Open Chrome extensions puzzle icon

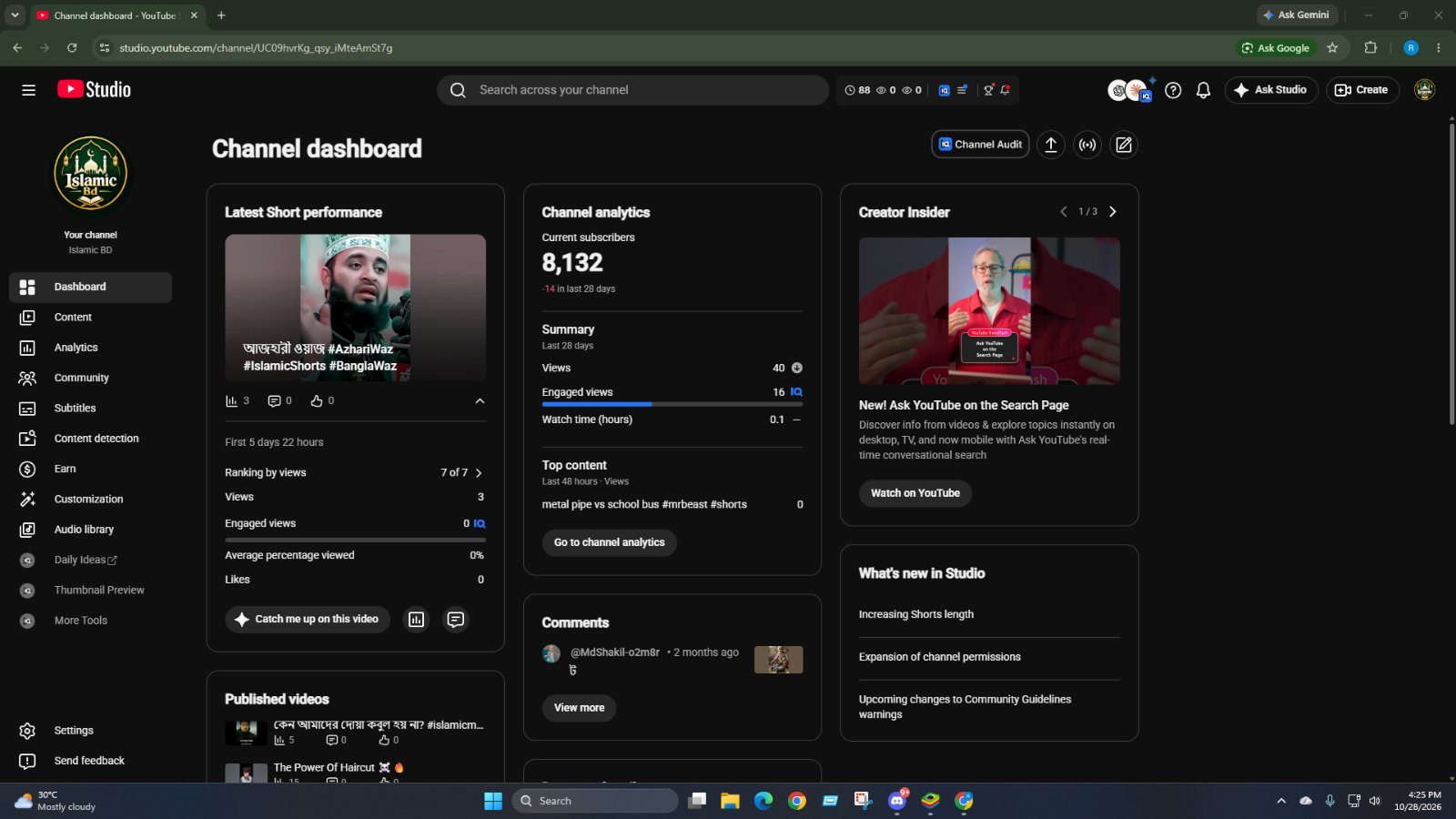pyautogui.click(x=1370, y=48)
